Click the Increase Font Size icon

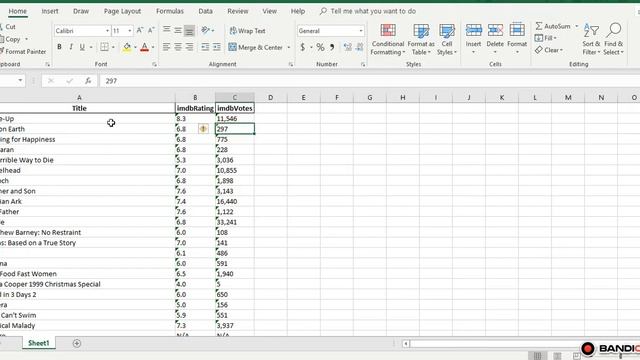click(140, 31)
